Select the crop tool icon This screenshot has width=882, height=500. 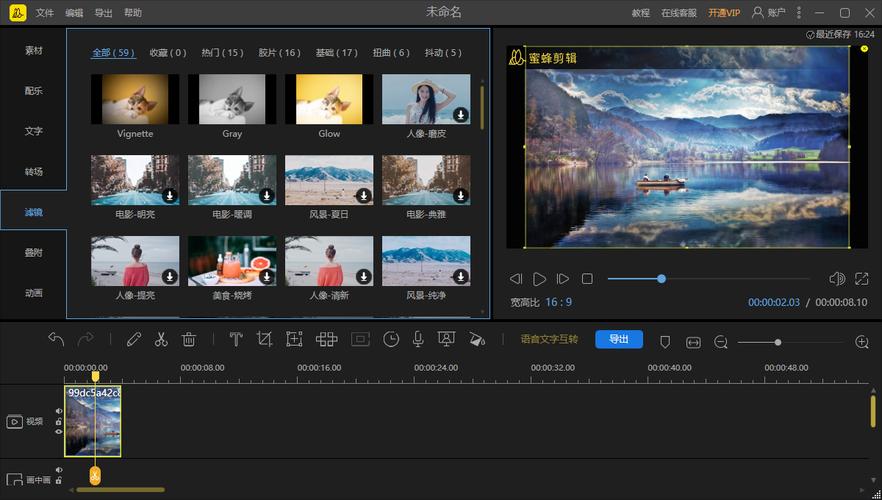[x=264, y=340]
